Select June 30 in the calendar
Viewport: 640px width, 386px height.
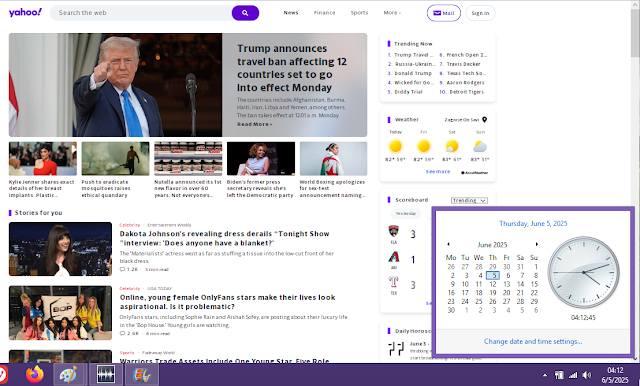[451, 310]
